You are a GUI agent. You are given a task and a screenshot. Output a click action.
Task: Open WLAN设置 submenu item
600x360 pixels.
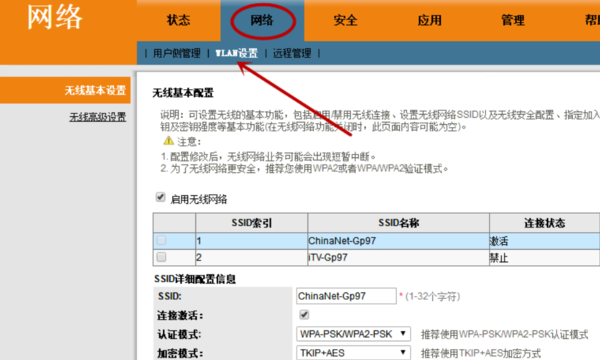coord(236,53)
